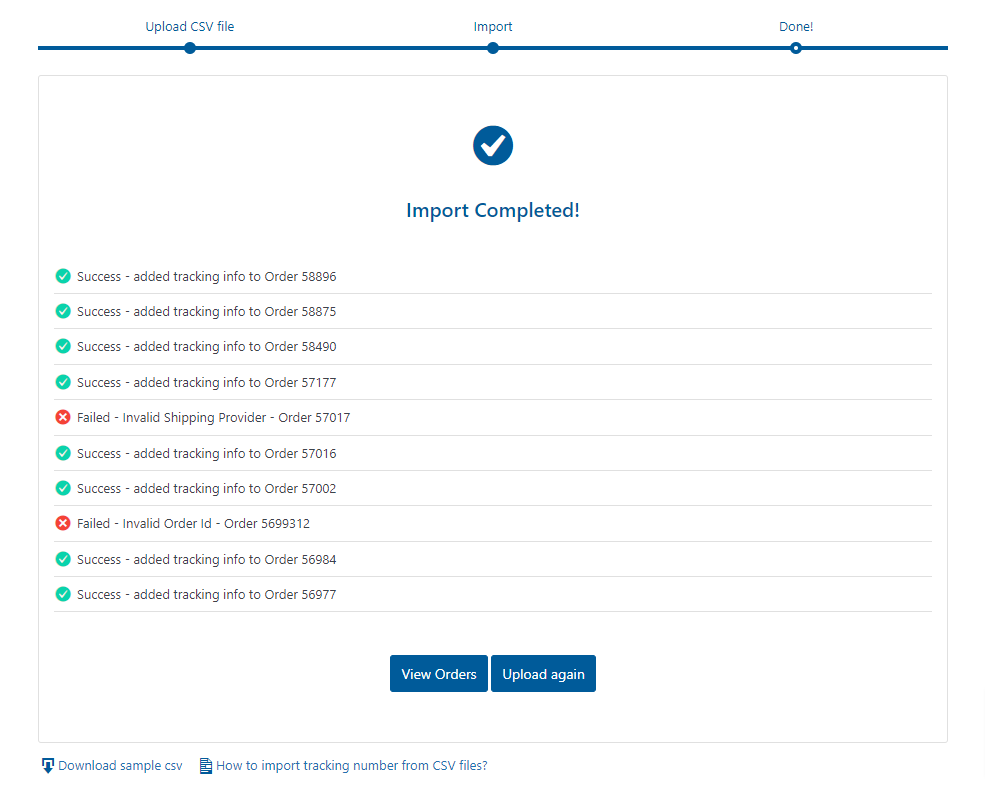Select text 'added tracking info to Order 56977'
The width and height of the screenshot is (985, 796).
click(x=235, y=595)
